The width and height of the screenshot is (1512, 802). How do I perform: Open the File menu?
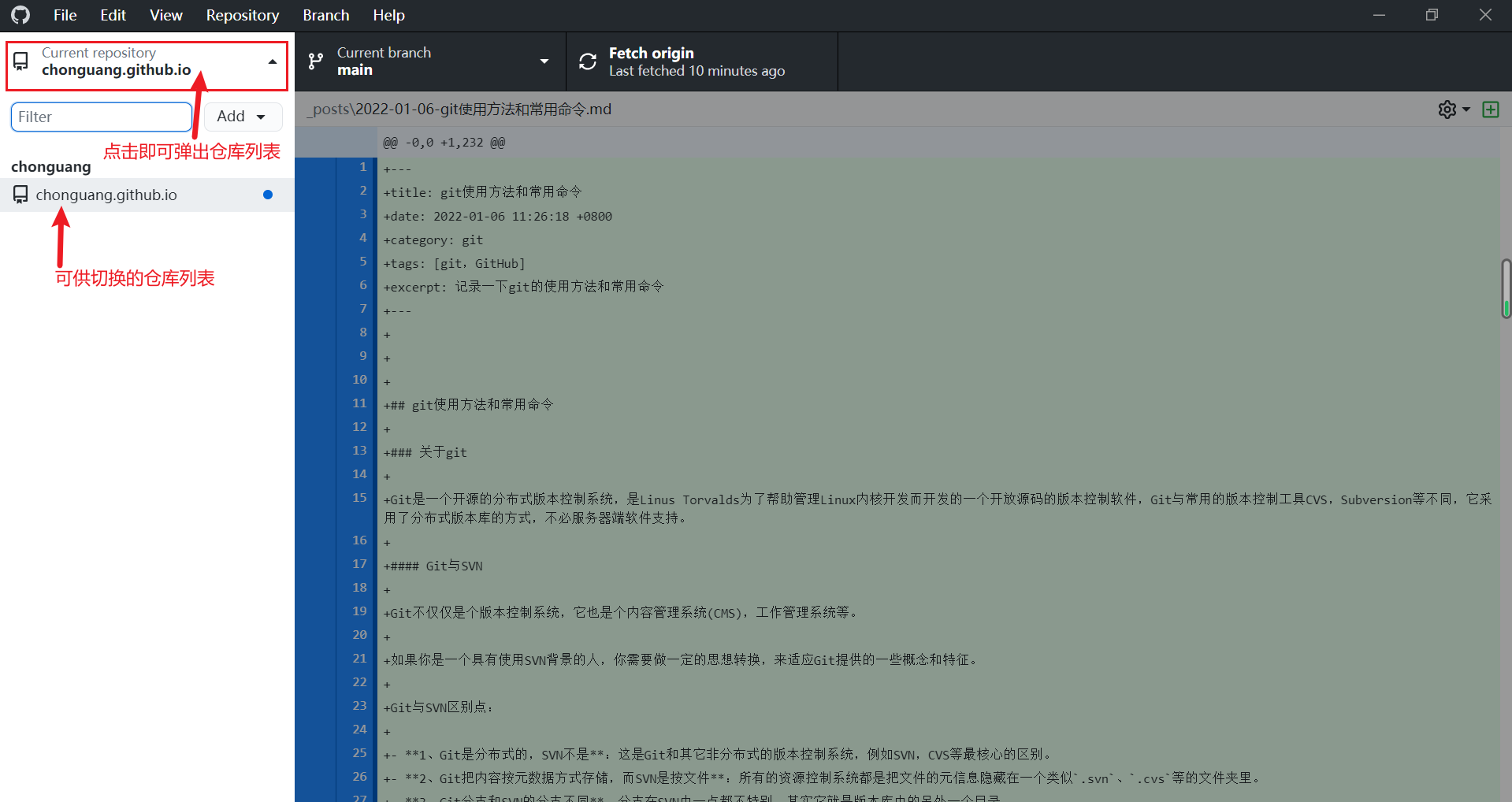(65, 15)
